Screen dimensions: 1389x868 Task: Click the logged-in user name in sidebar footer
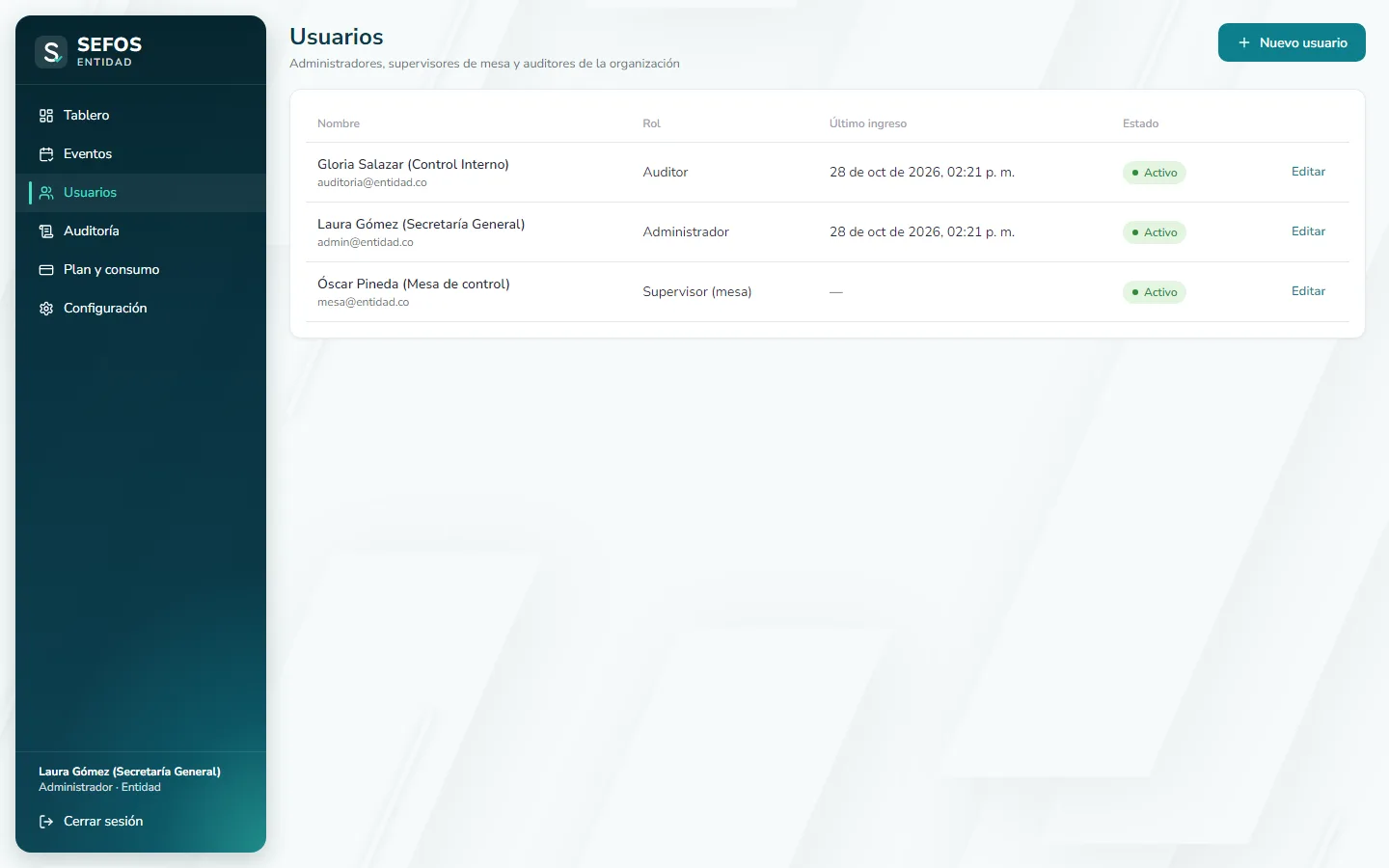coord(129,772)
